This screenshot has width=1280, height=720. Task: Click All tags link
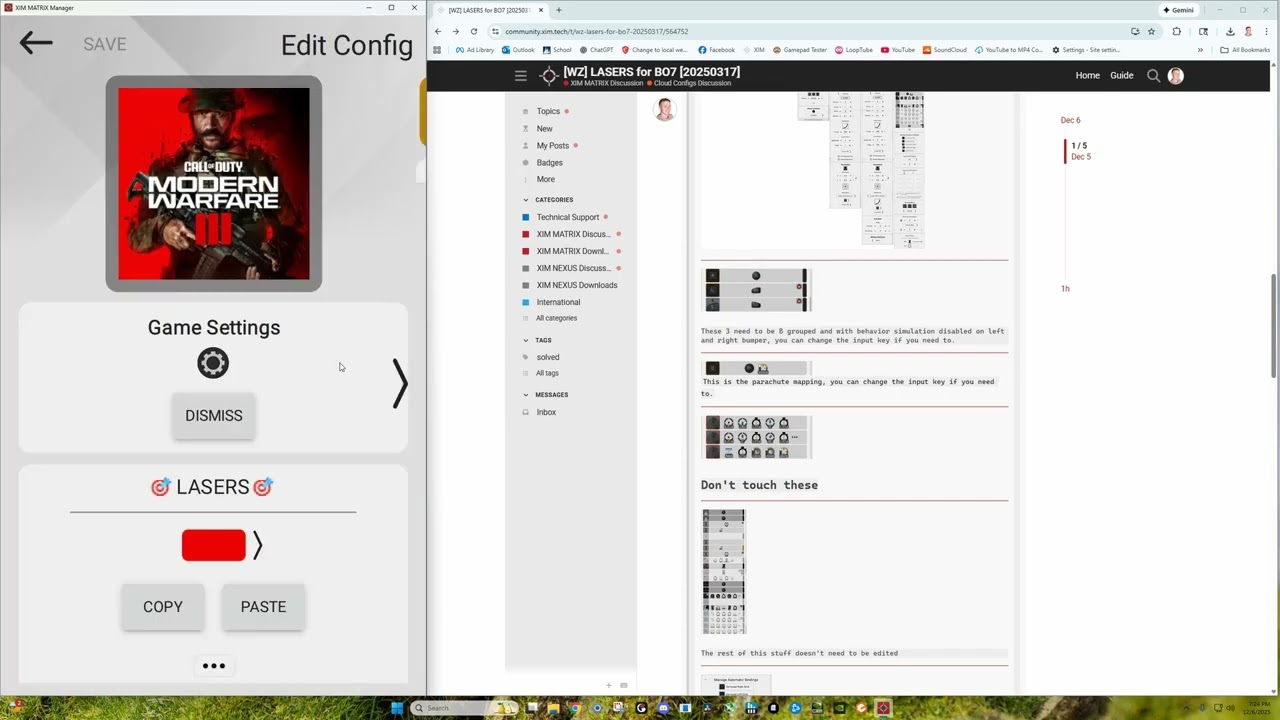coord(547,373)
